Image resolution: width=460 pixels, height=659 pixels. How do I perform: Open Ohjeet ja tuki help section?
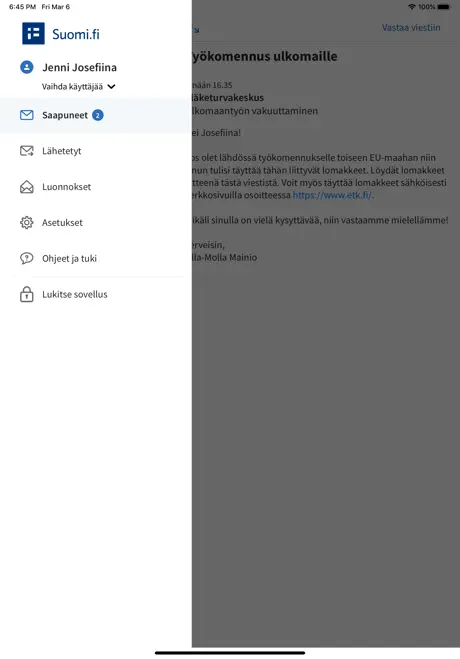(96, 258)
